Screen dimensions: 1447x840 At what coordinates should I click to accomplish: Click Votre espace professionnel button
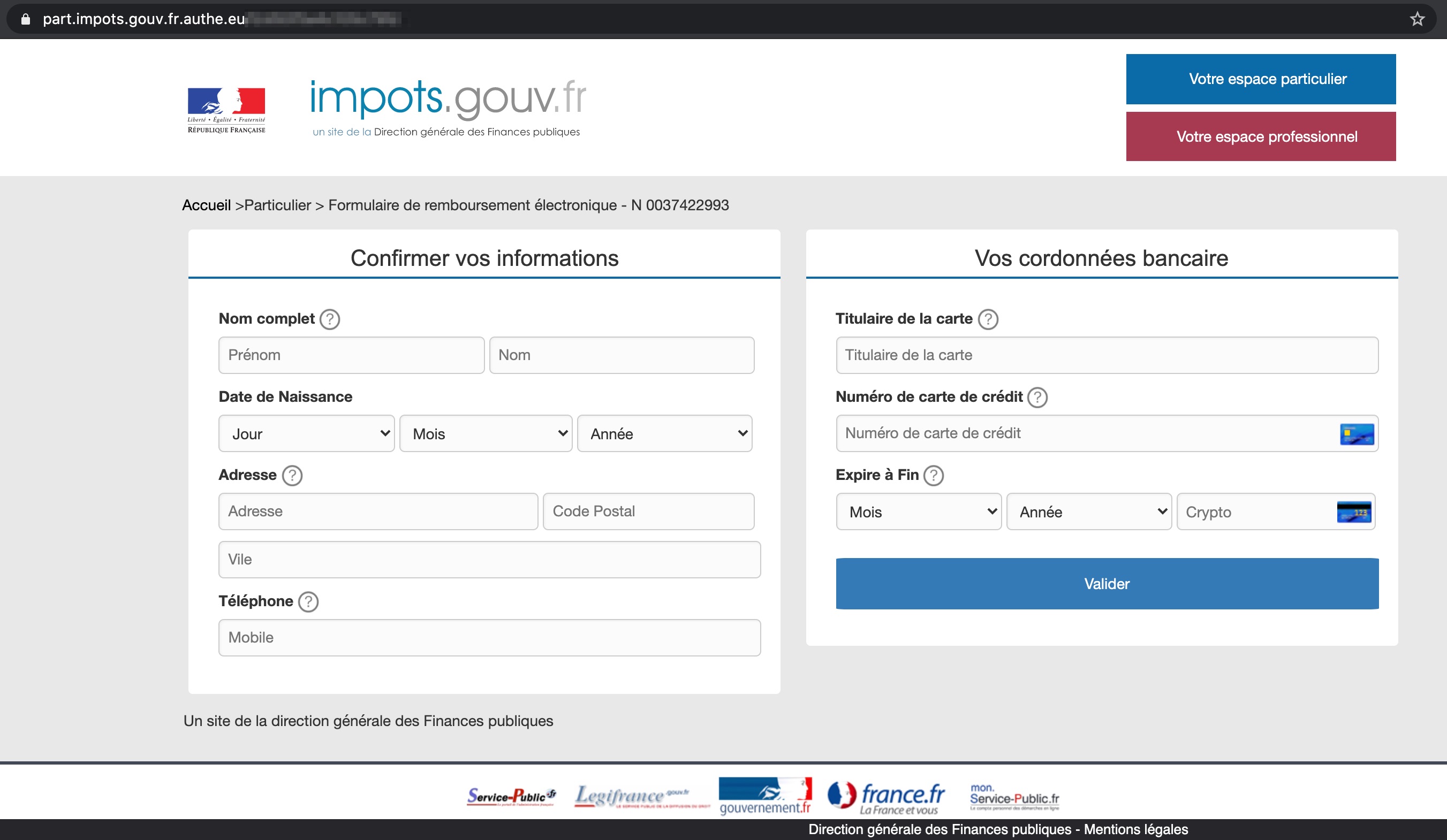coord(1266,136)
